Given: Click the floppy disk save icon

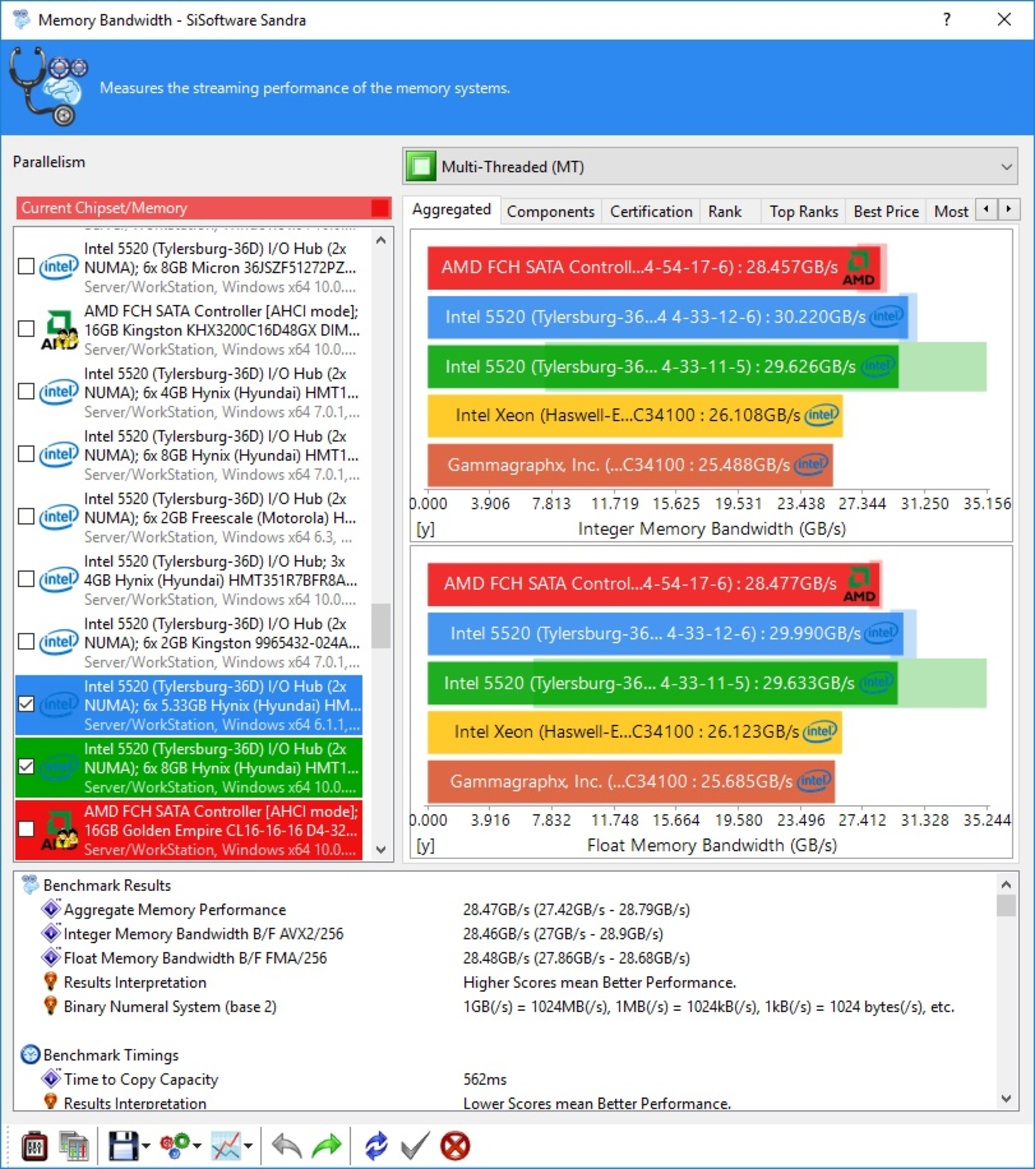Looking at the screenshot, I should tap(123, 1146).
